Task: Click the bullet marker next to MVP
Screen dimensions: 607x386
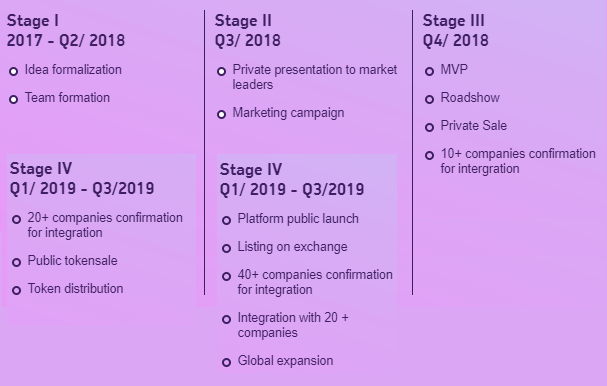Action: pos(429,71)
